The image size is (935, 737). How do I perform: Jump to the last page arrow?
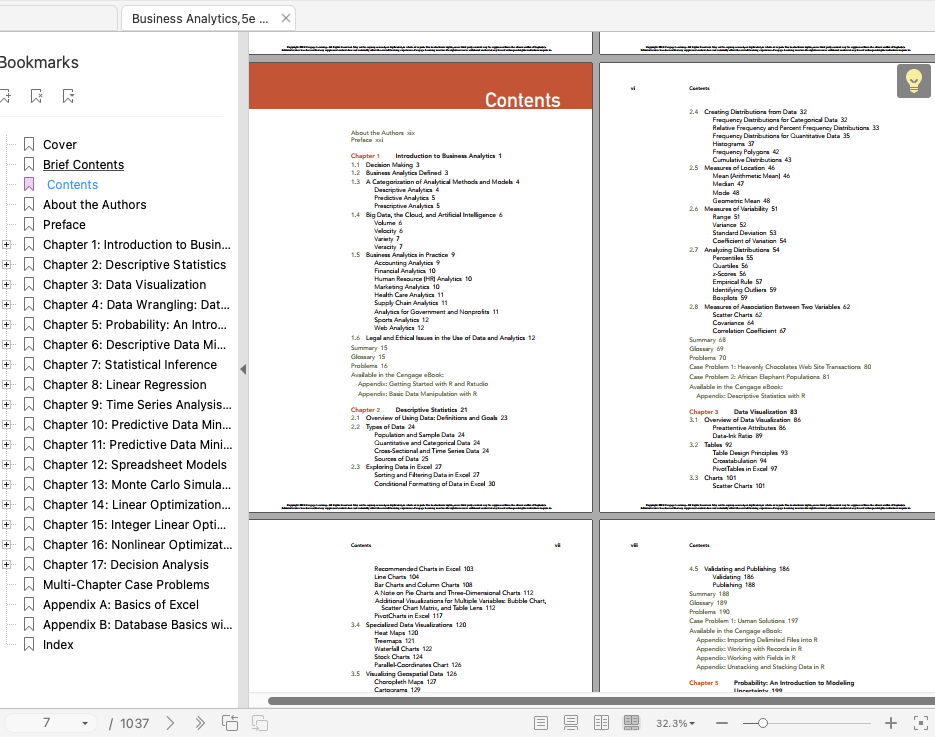pos(200,723)
